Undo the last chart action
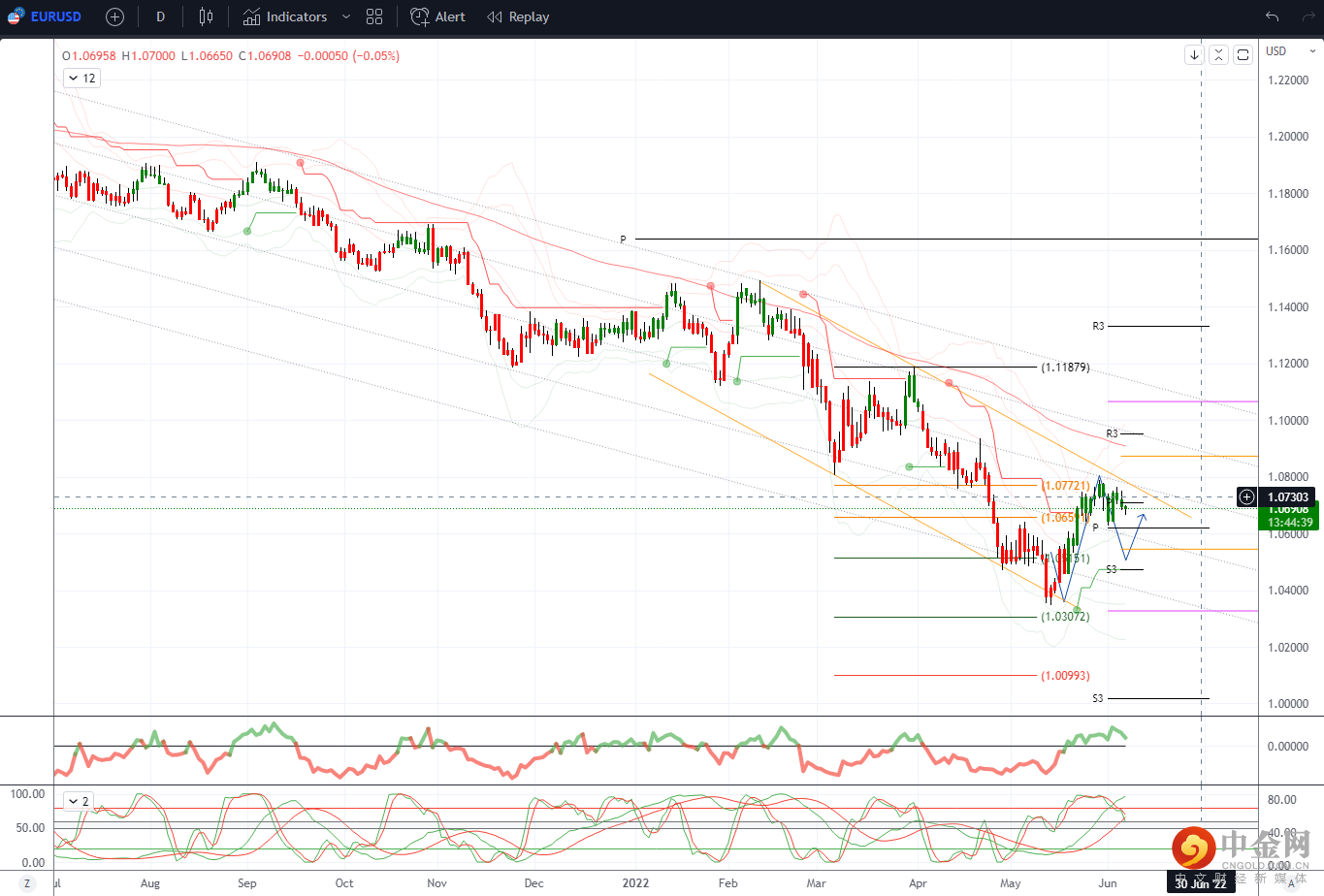1324x896 pixels. [x=1272, y=16]
